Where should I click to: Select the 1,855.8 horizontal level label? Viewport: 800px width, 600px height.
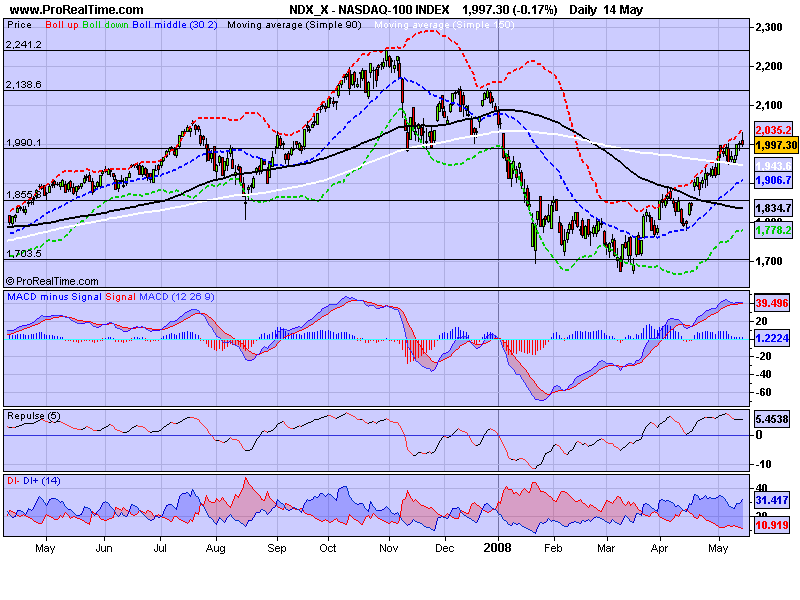(x=23, y=194)
